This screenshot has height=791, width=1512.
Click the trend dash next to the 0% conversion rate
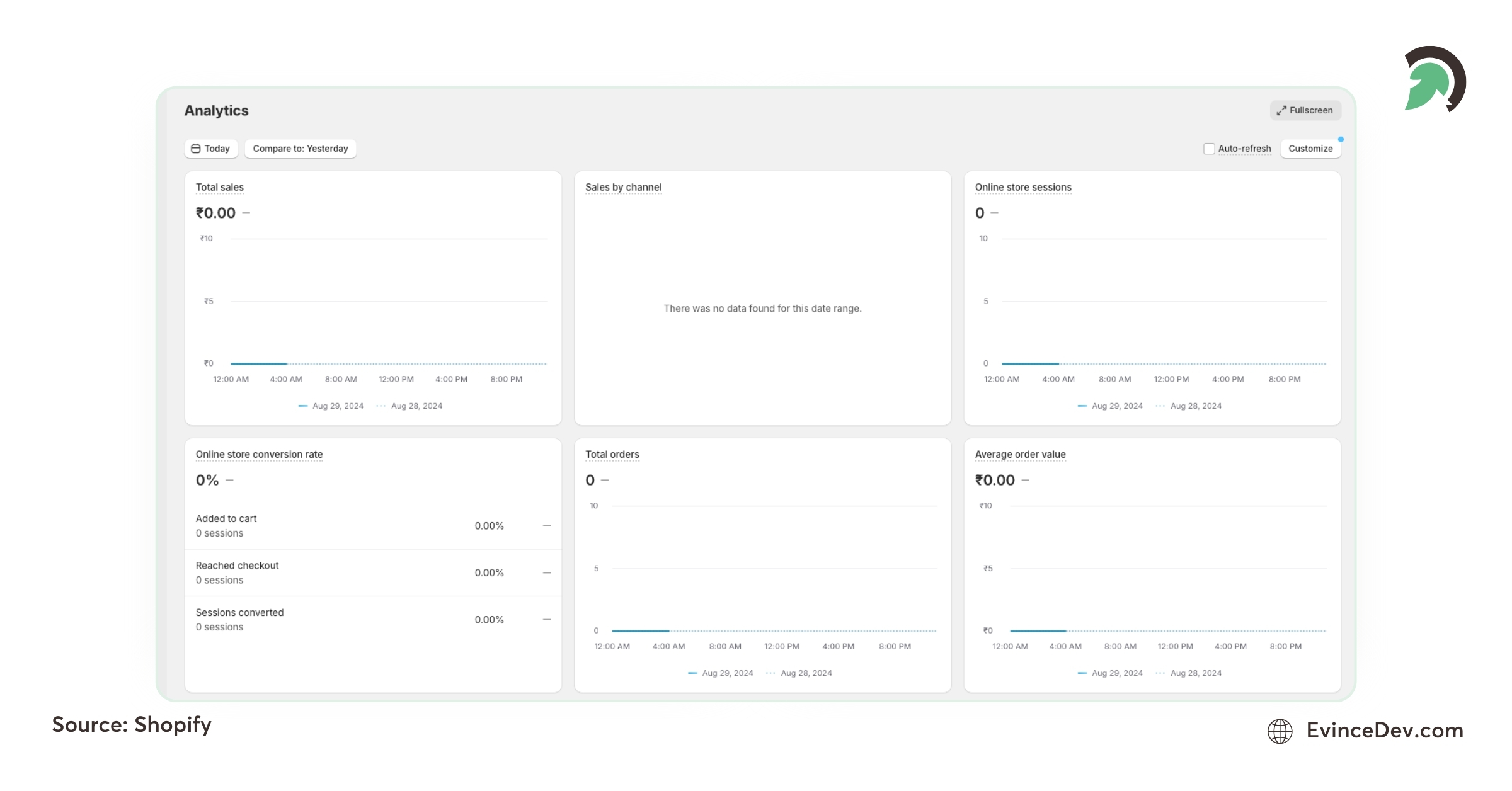pos(231,481)
